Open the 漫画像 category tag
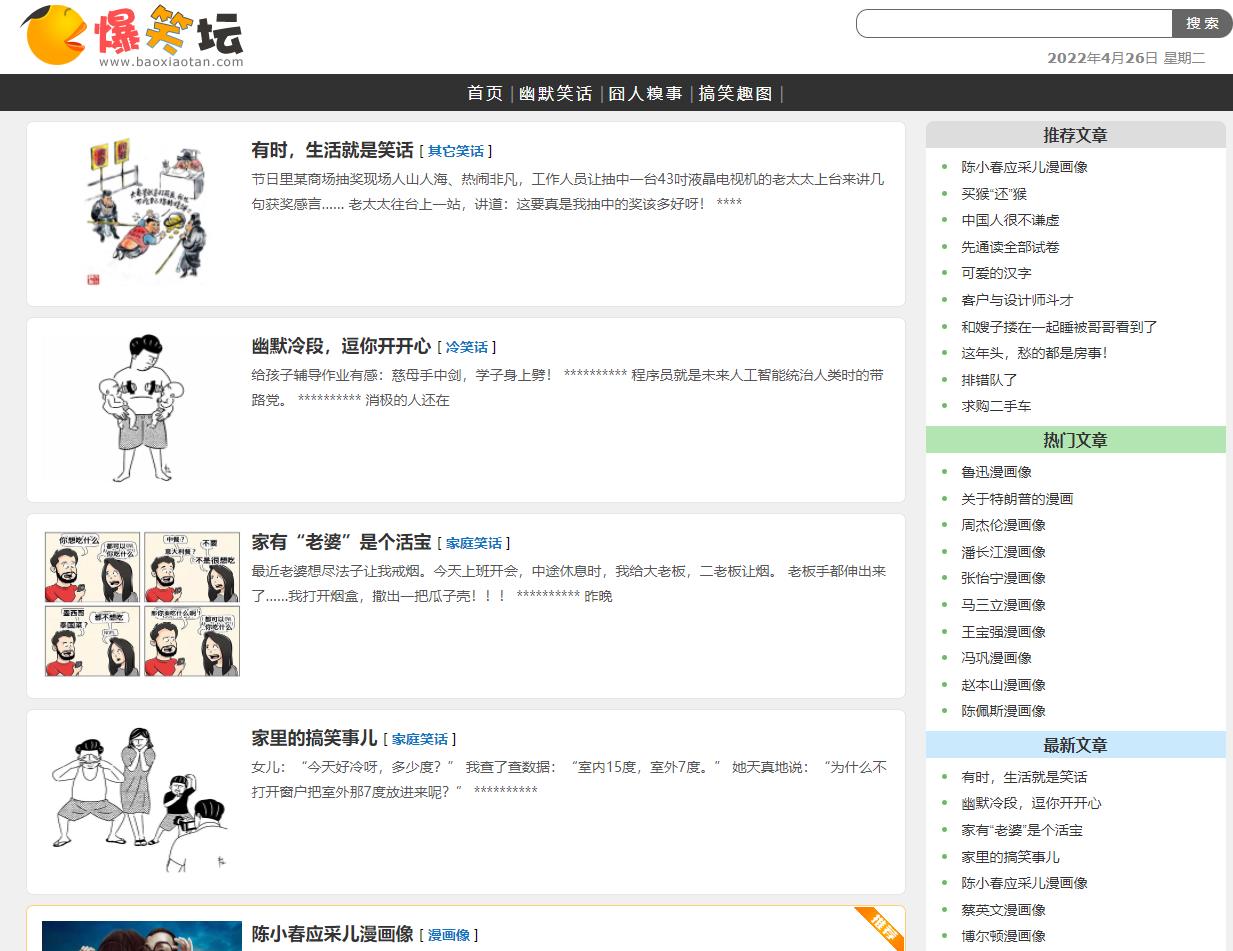Viewport: 1233px width, 951px height. coord(449,935)
